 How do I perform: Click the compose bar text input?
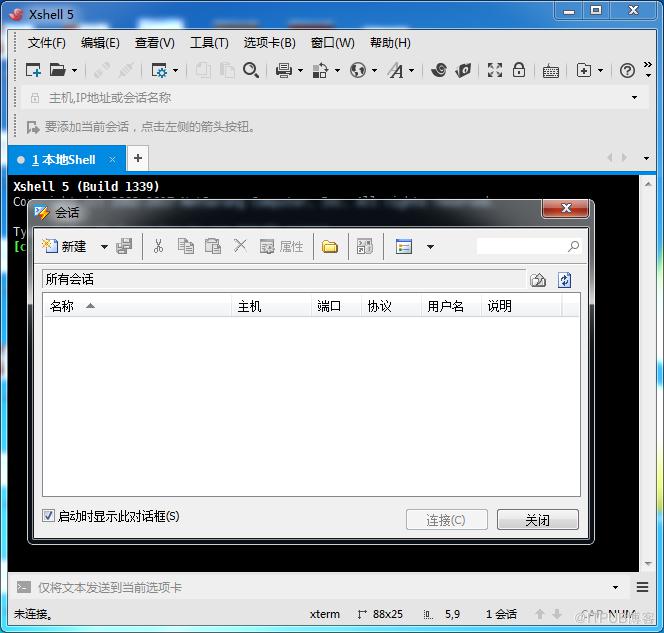click(x=322, y=587)
